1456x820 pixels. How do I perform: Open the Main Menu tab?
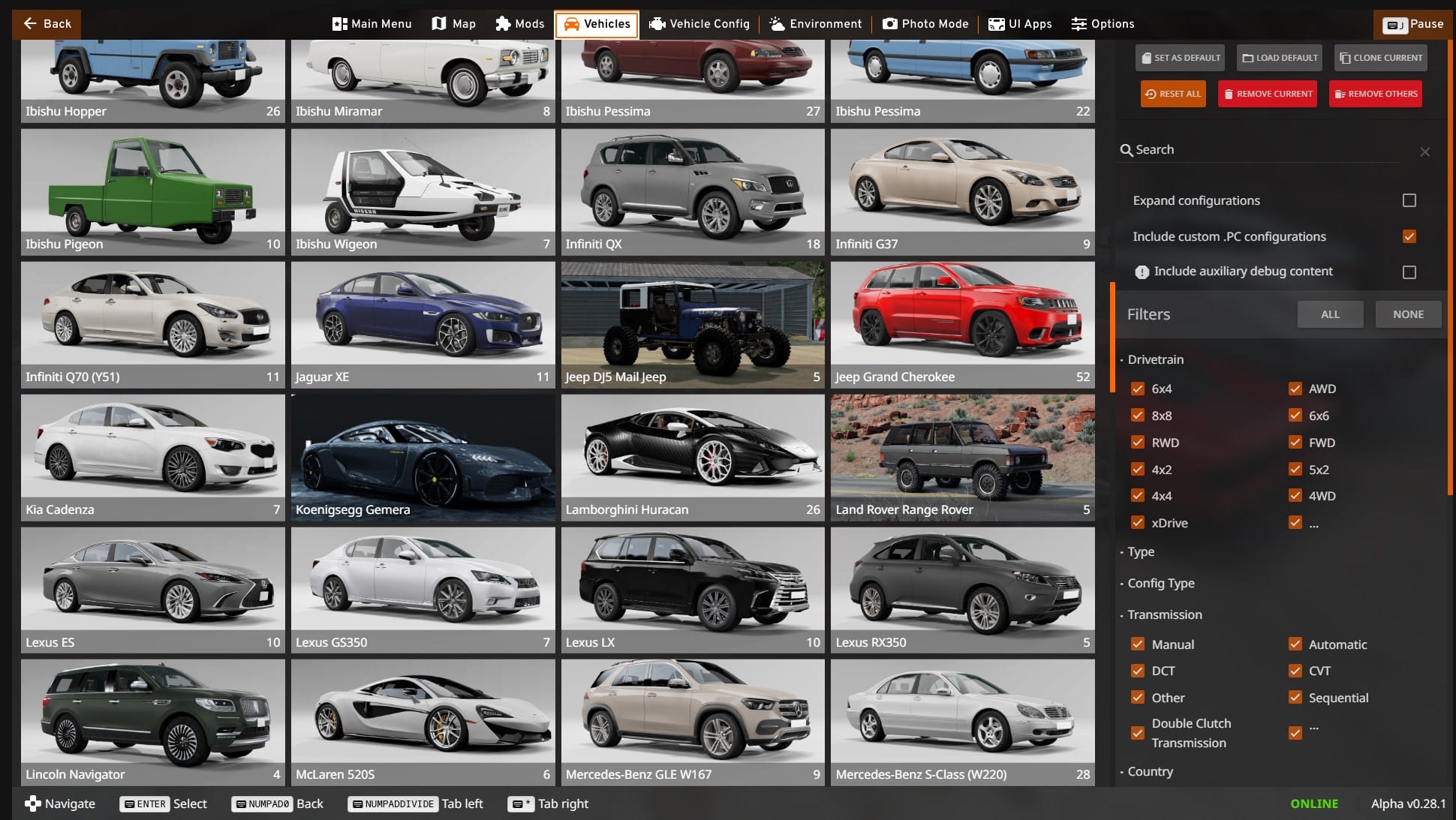click(372, 24)
